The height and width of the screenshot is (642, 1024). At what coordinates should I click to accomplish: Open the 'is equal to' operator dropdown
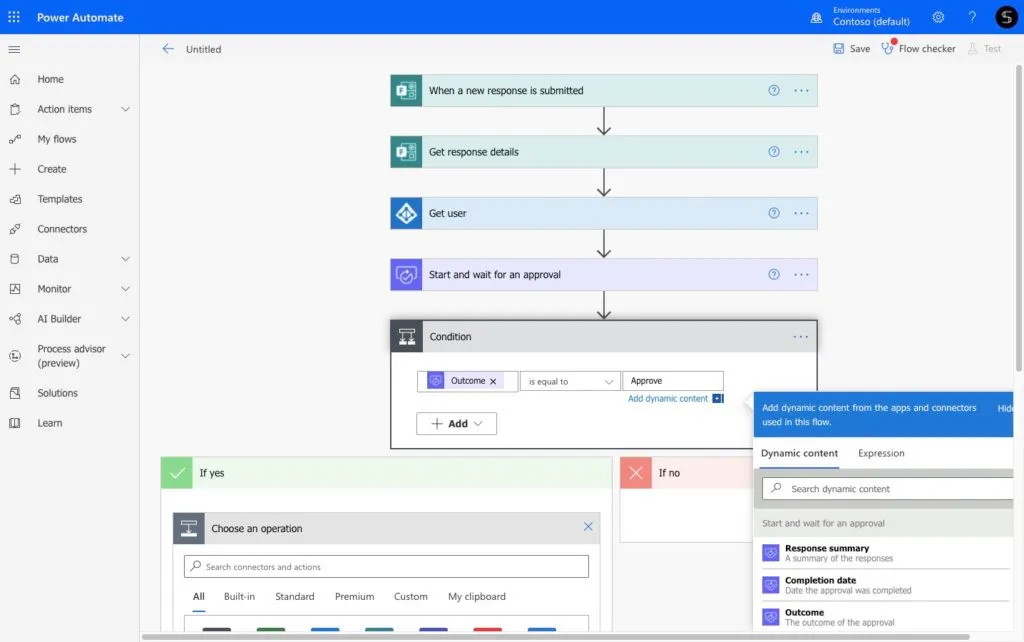pyautogui.click(x=570, y=381)
